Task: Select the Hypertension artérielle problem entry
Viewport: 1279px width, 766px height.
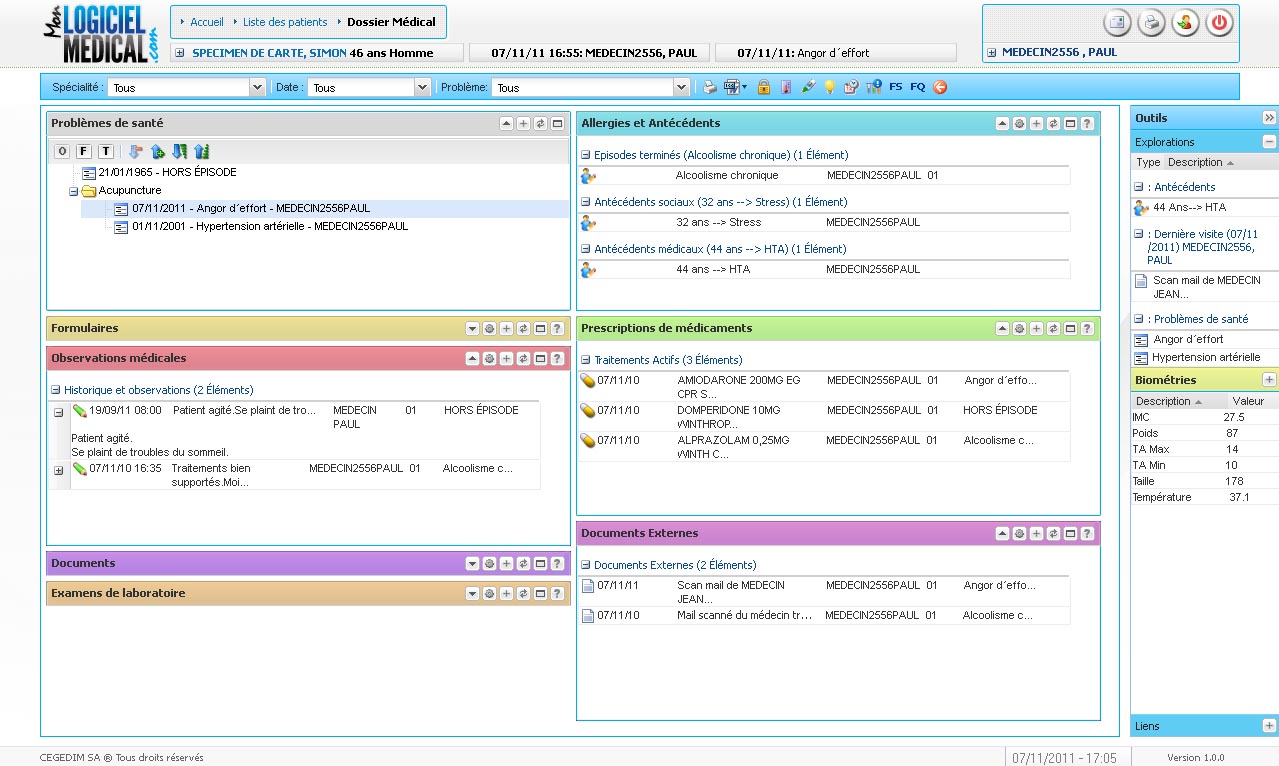Action: point(269,226)
